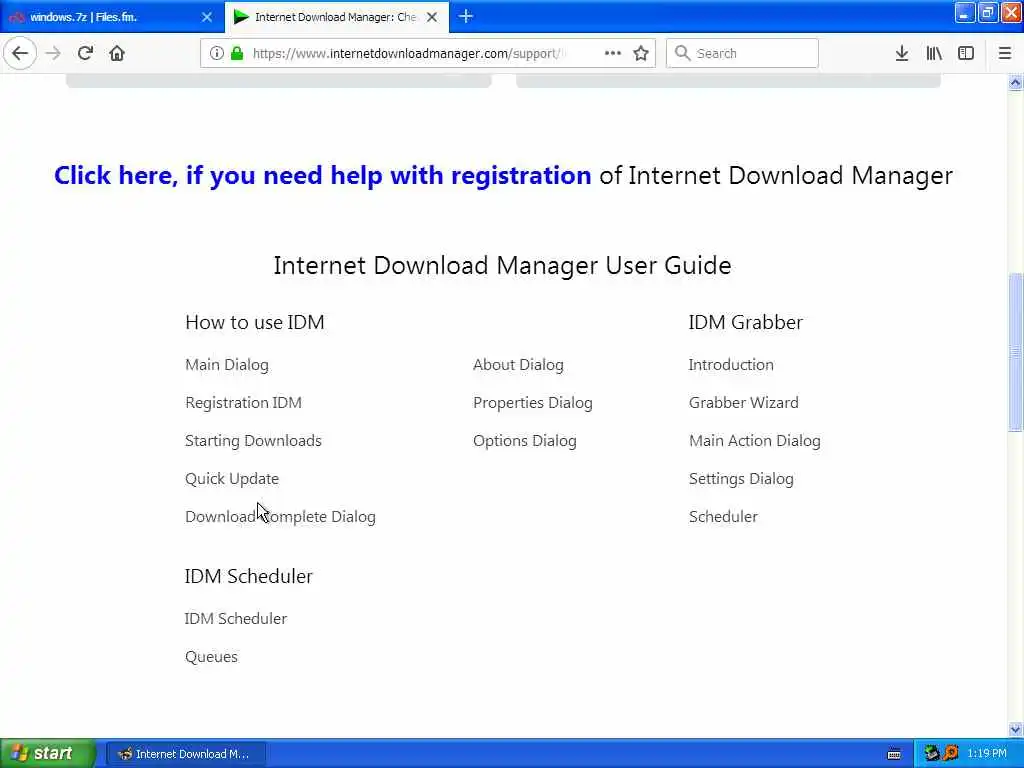1024x768 pixels.
Task: Open the Main Dialog guide link
Action: pos(227,364)
